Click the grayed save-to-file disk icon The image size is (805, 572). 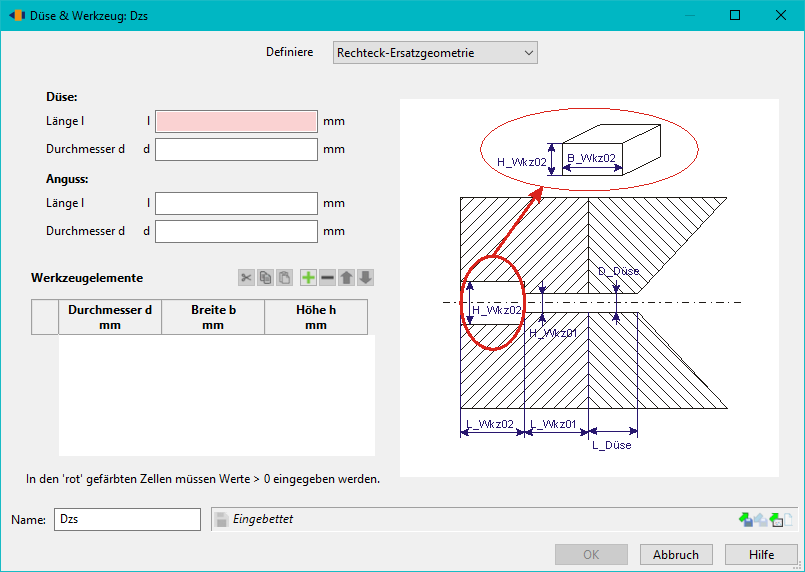point(761,520)
